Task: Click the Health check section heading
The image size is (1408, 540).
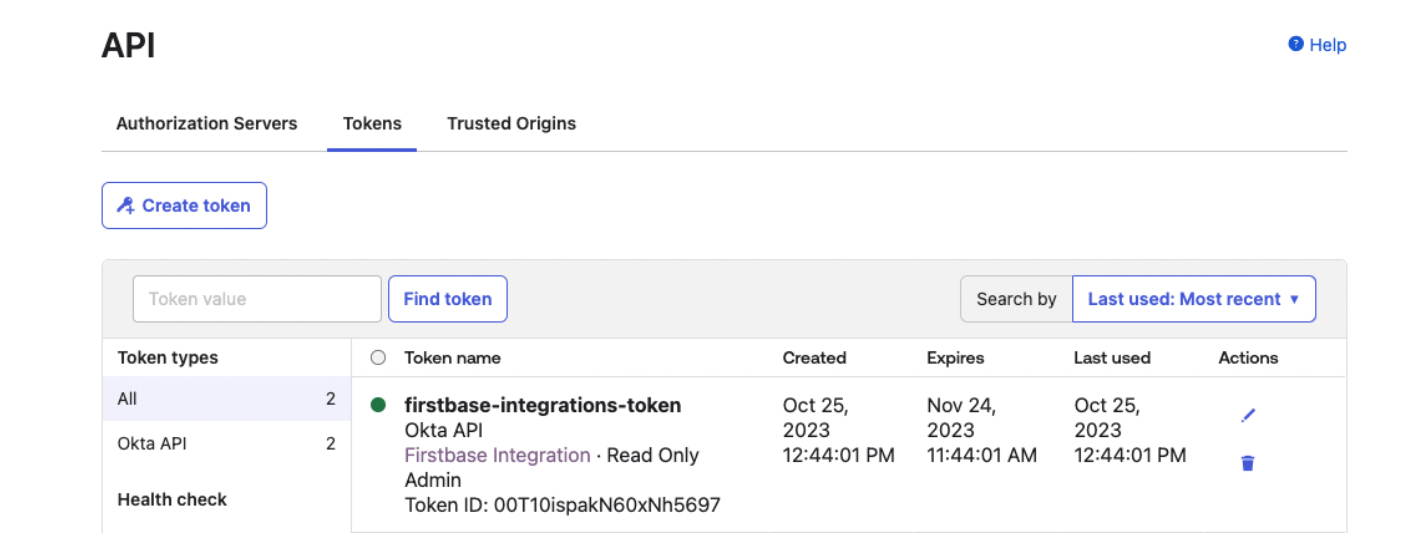Action: click(x=172, y=499)
